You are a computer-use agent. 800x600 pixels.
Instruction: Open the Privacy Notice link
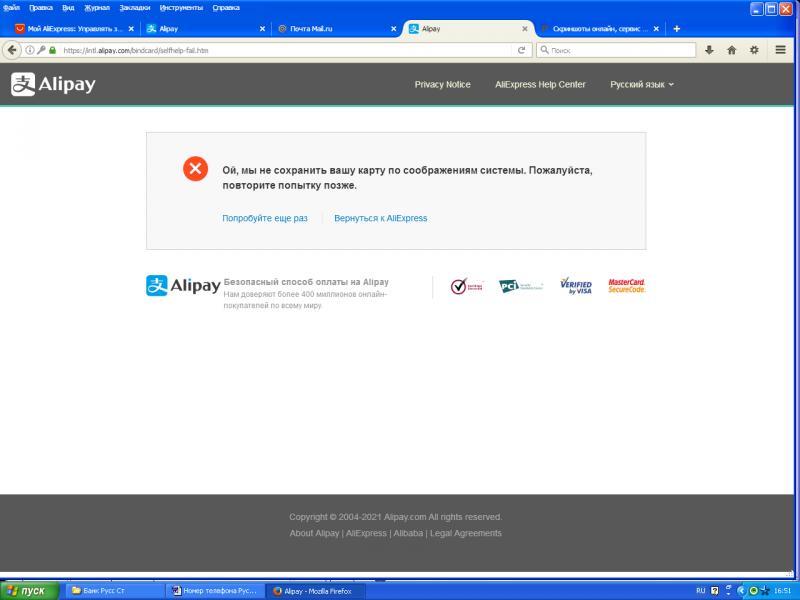[442, 85]
